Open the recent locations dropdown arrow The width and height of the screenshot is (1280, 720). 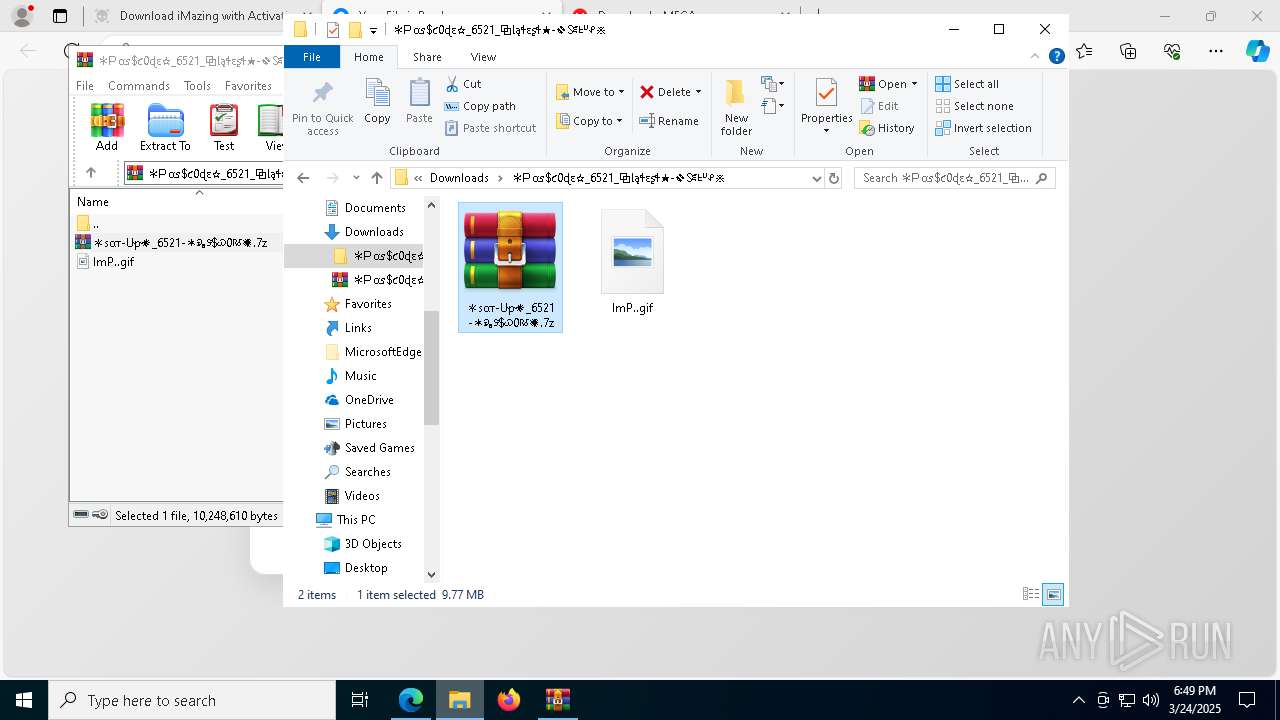[x=356, y=178]
